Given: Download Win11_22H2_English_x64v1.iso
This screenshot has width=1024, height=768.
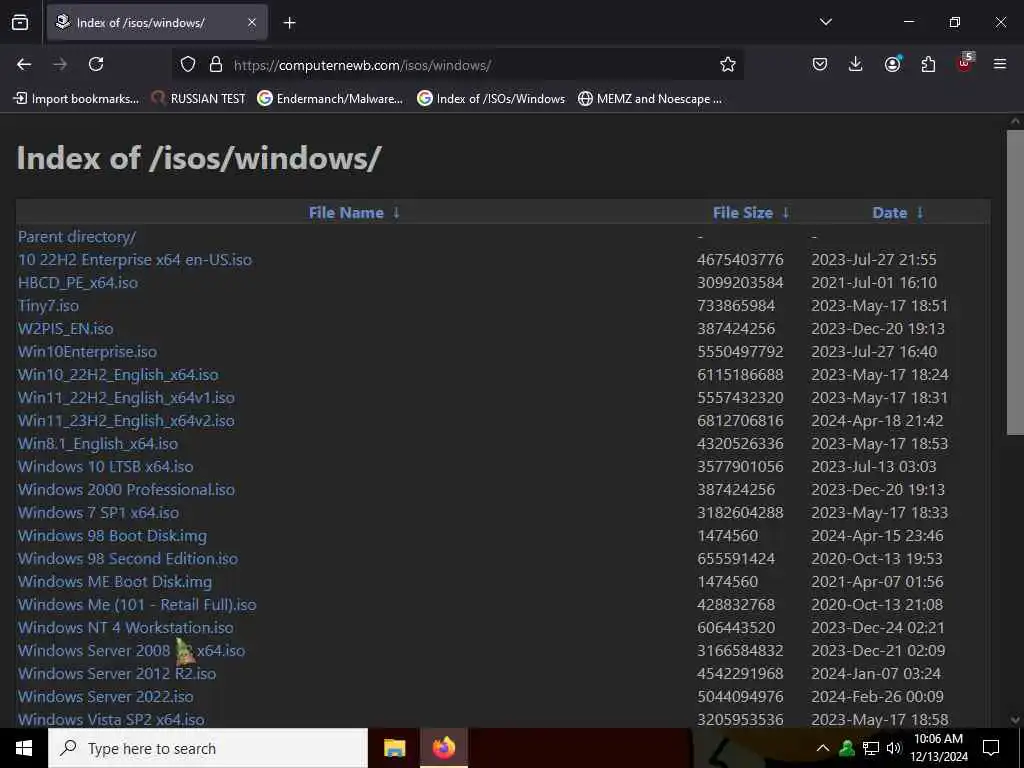Looking at the screenshot, I should (126, 398).
